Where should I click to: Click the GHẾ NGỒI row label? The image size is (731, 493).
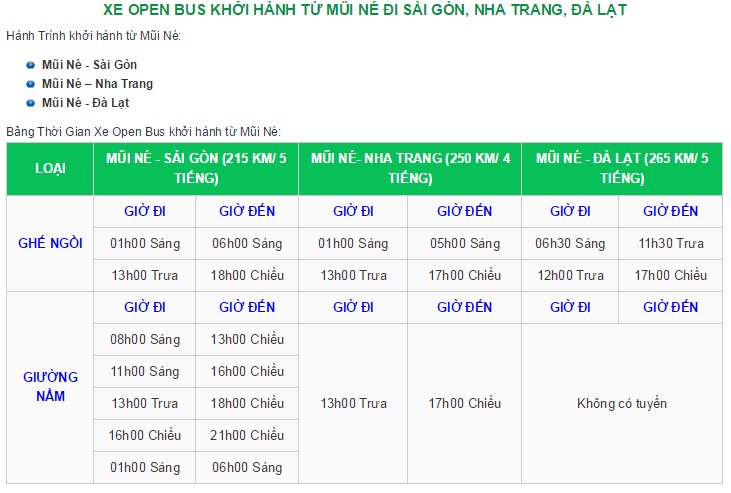coord(50,243)
